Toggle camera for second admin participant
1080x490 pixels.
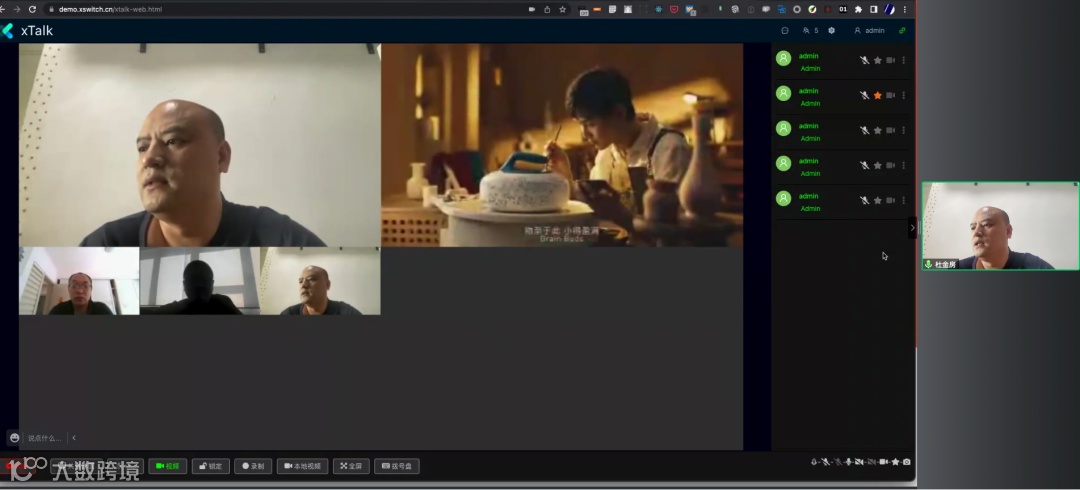pos(891,95)
